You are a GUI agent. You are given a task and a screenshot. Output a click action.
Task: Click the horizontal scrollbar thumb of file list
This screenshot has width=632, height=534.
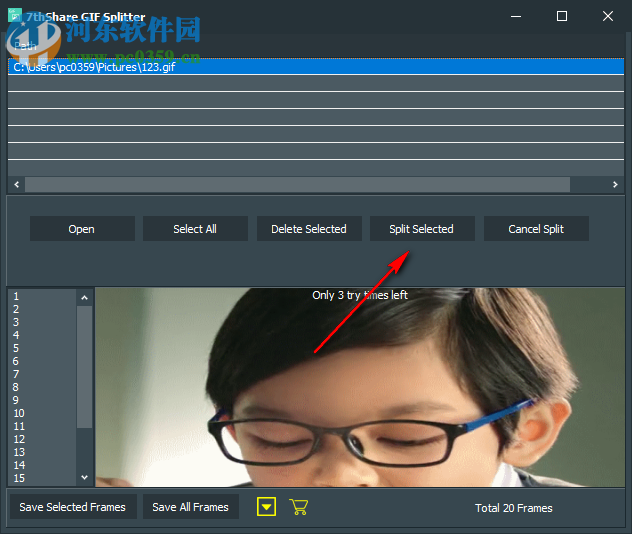[297, 185]
